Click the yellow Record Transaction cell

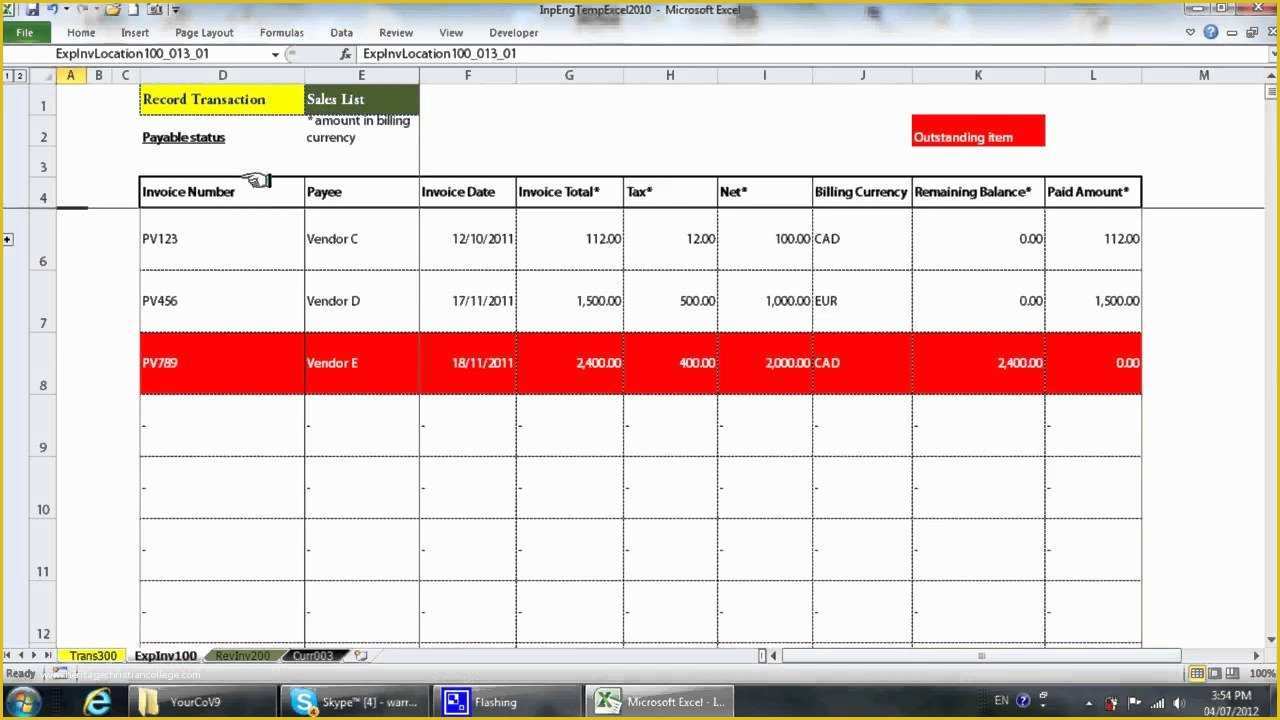coord(222,99)
